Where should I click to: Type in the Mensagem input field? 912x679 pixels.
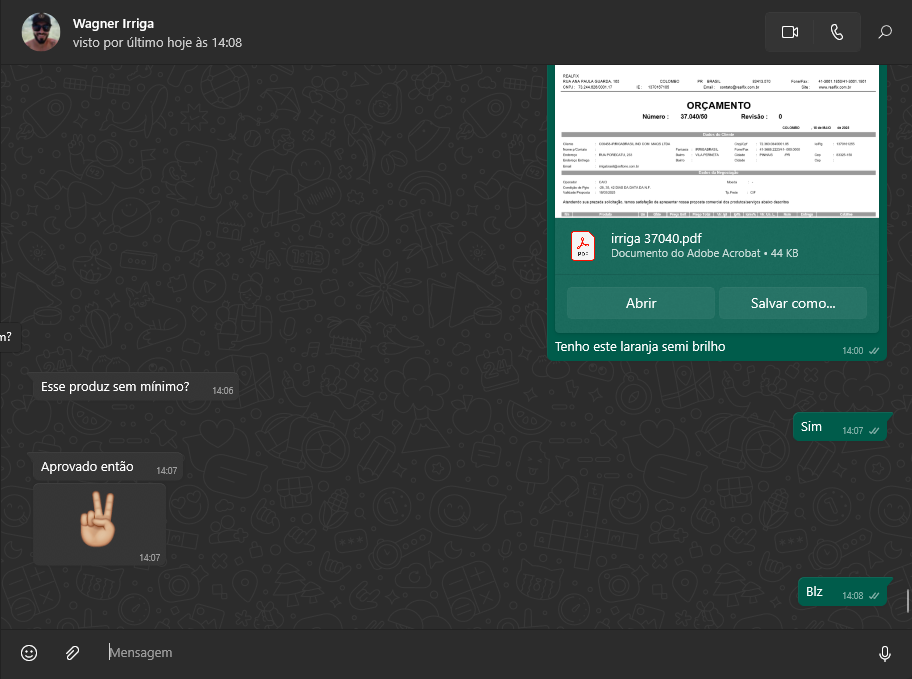tap(480, 653)
